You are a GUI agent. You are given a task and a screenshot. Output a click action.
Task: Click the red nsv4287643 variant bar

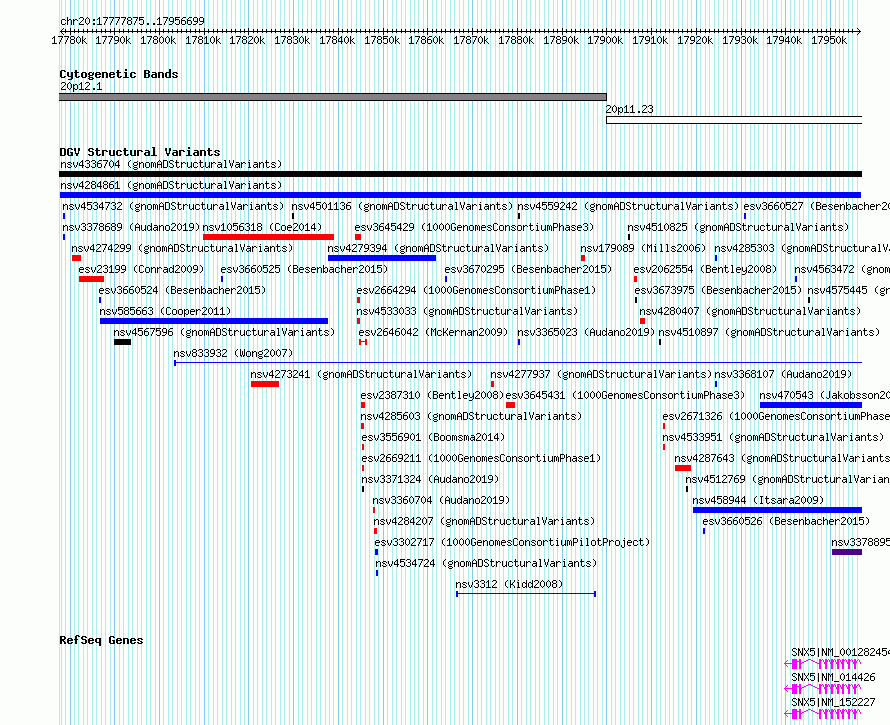pos(683,468)
